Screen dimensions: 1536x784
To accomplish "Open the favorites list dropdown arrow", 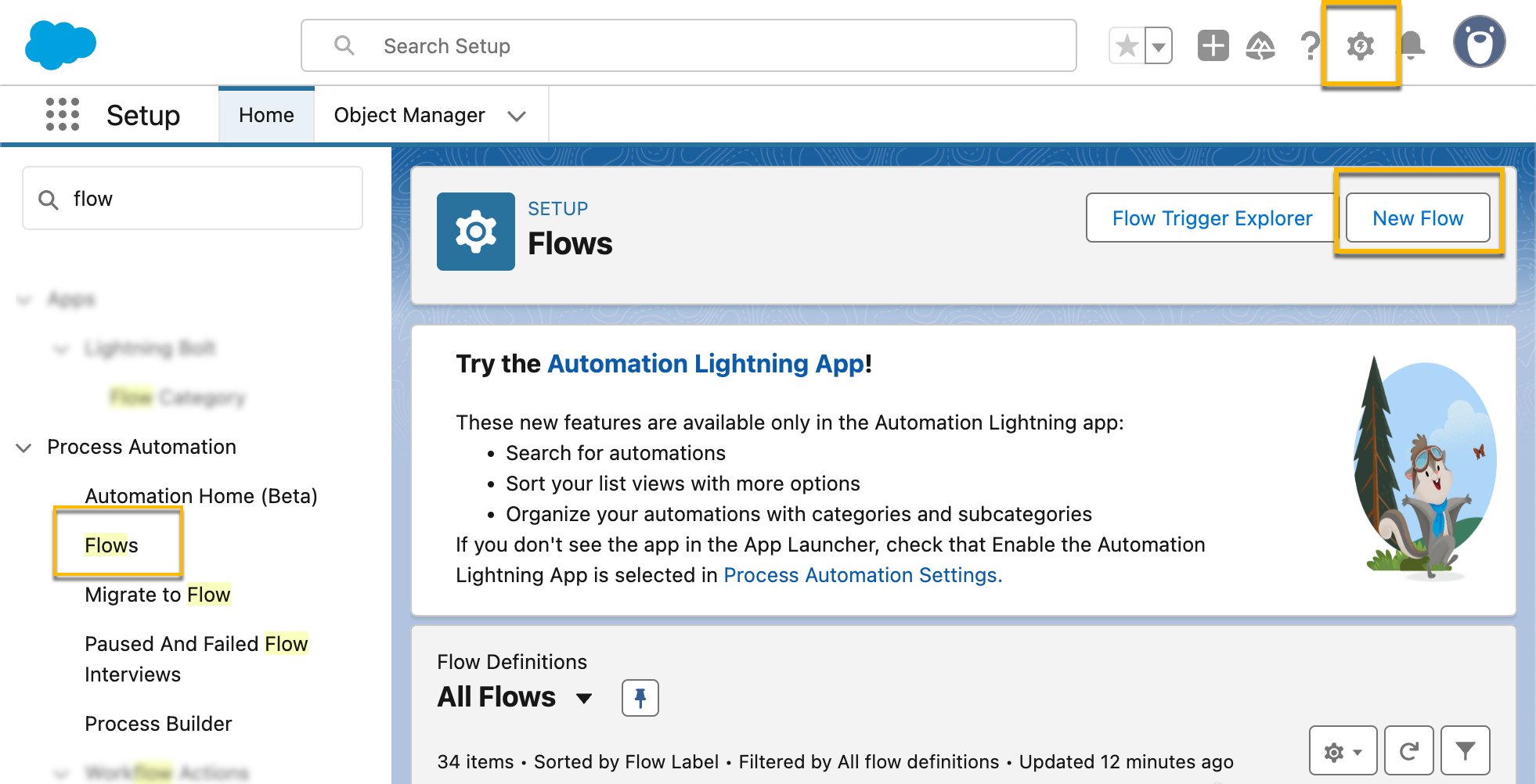I will (x=1158, y=46).
